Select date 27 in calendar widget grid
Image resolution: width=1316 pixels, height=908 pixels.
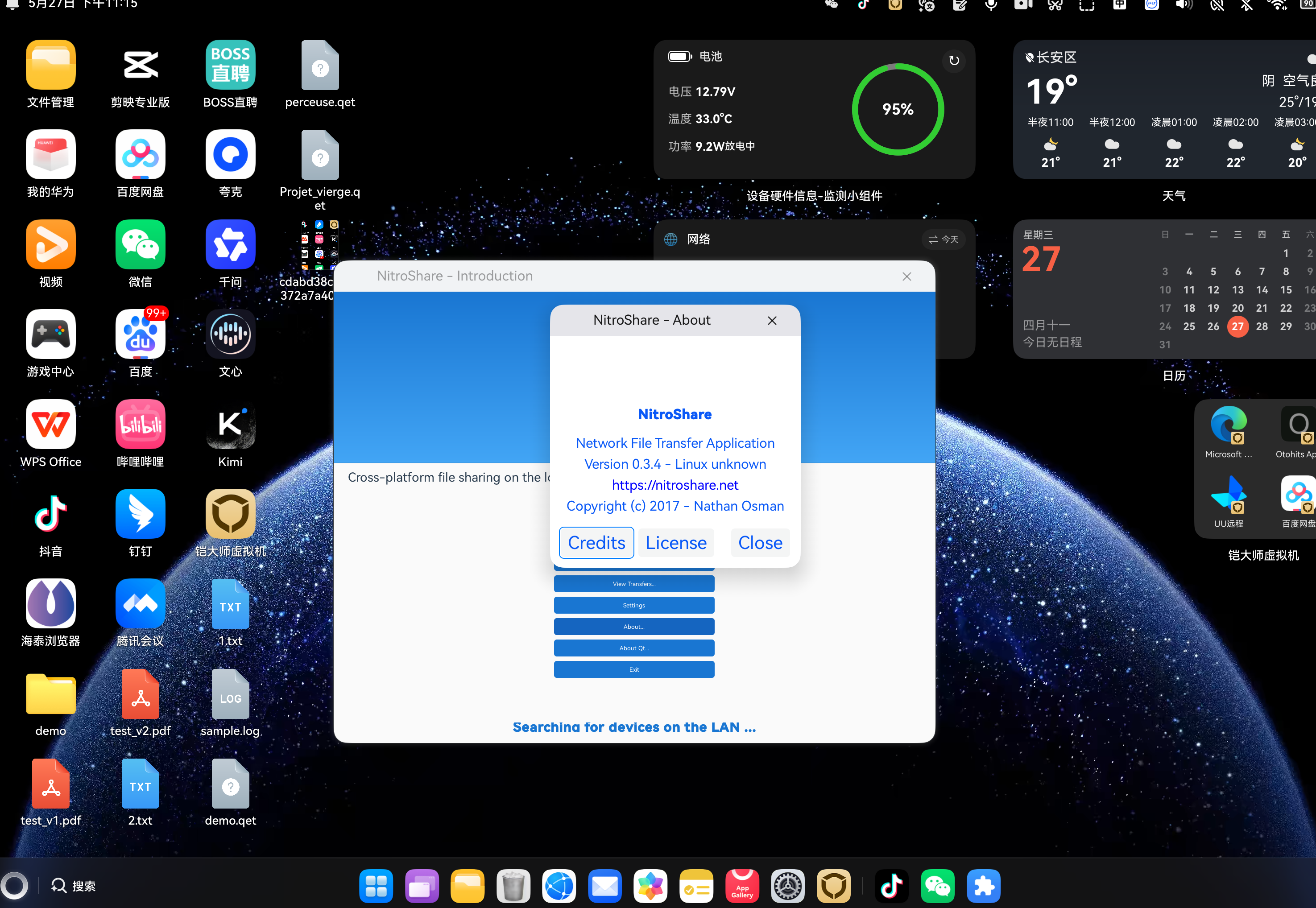click(x=1237, y=326)
